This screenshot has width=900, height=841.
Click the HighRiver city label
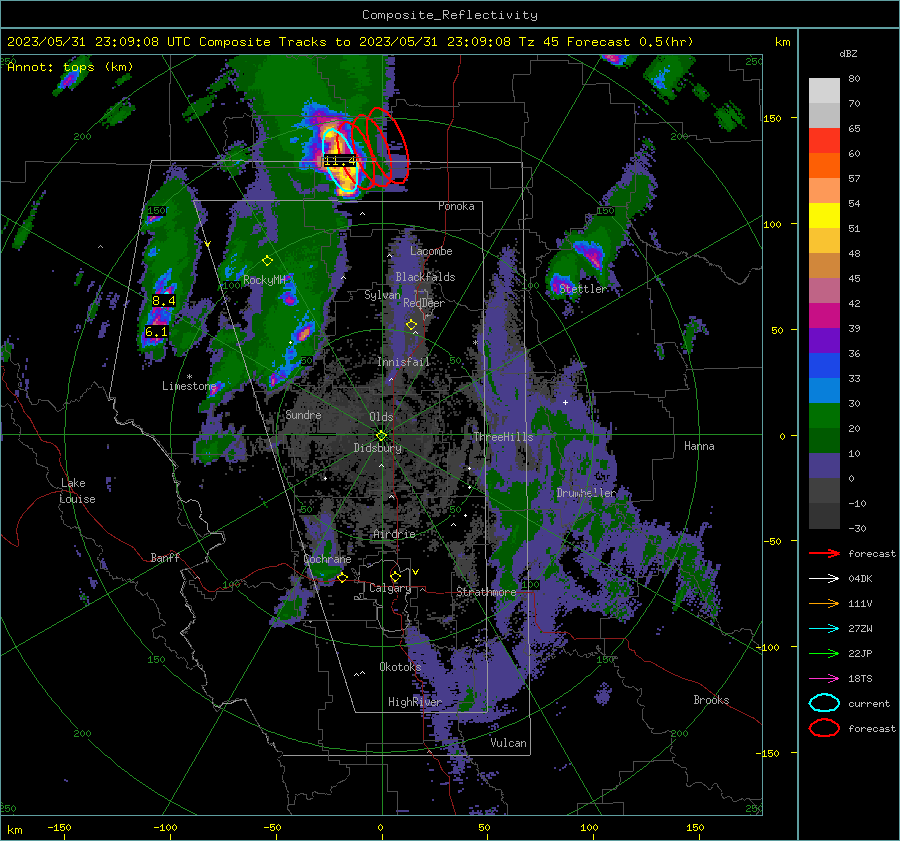point(415,702)
